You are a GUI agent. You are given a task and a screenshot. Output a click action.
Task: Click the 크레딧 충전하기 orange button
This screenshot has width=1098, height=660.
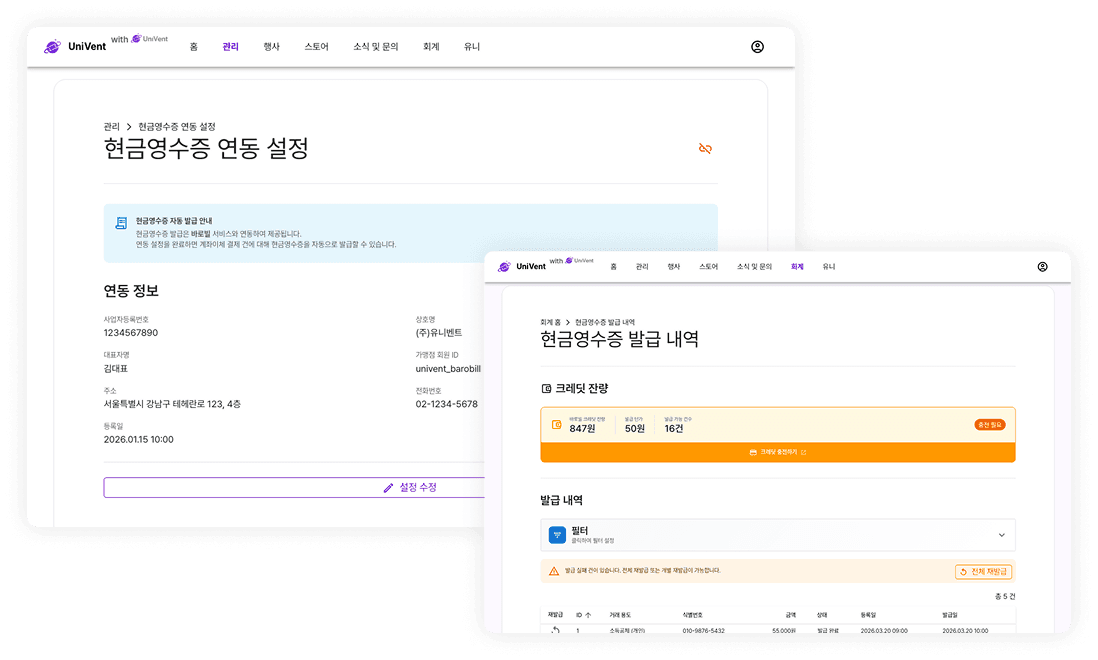point(778,452)
